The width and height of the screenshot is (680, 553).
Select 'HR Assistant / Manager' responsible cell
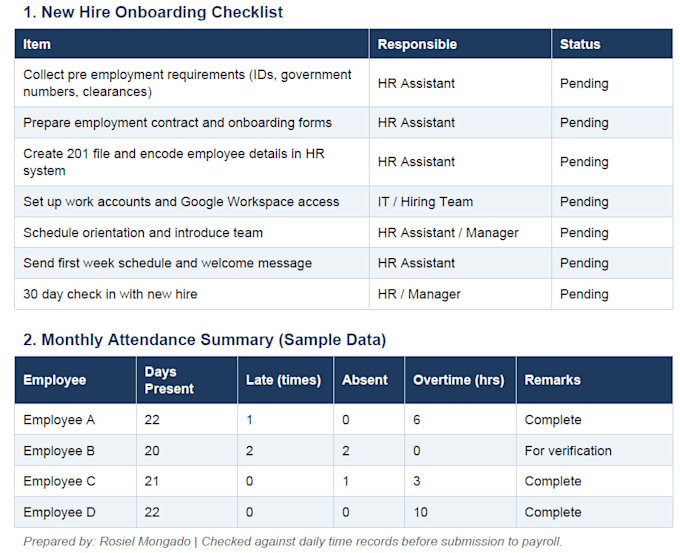point(460,232)
